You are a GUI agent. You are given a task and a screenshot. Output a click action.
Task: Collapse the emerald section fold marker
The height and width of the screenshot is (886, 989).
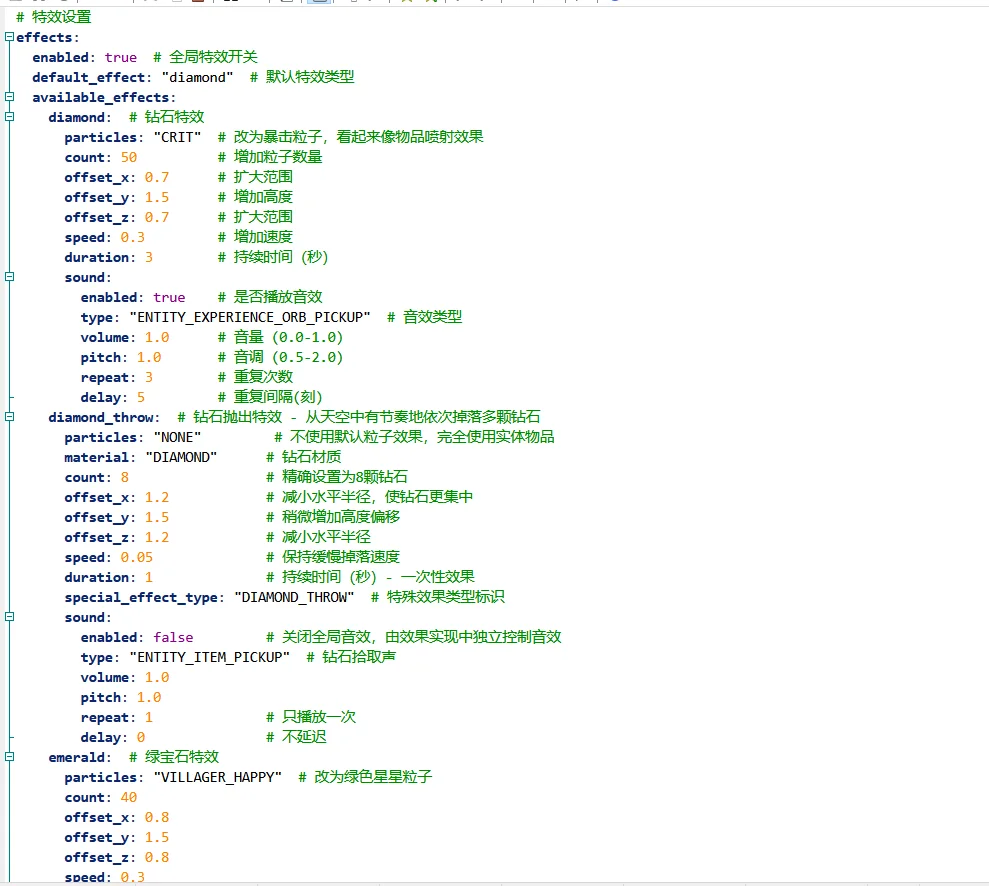click(x=9, y=757)
